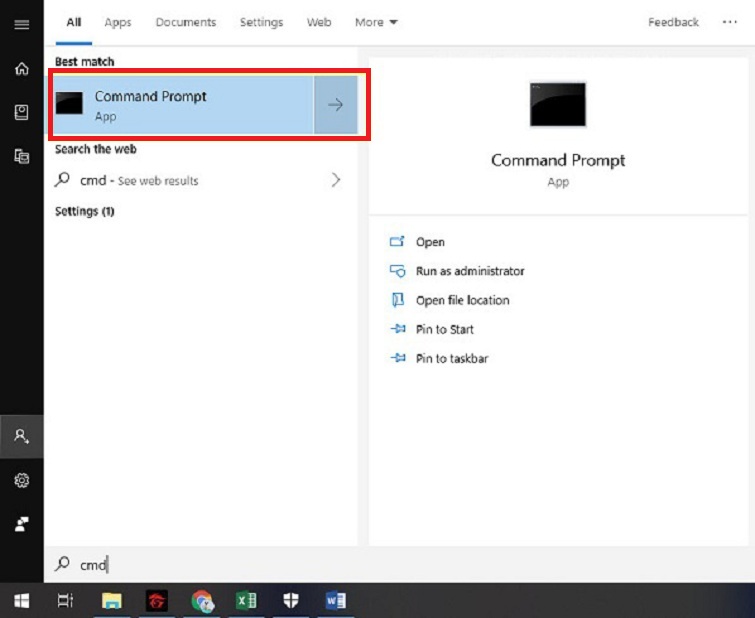Click the user account icon in the sidebar

pyautogui.click(x=21, y=436)
